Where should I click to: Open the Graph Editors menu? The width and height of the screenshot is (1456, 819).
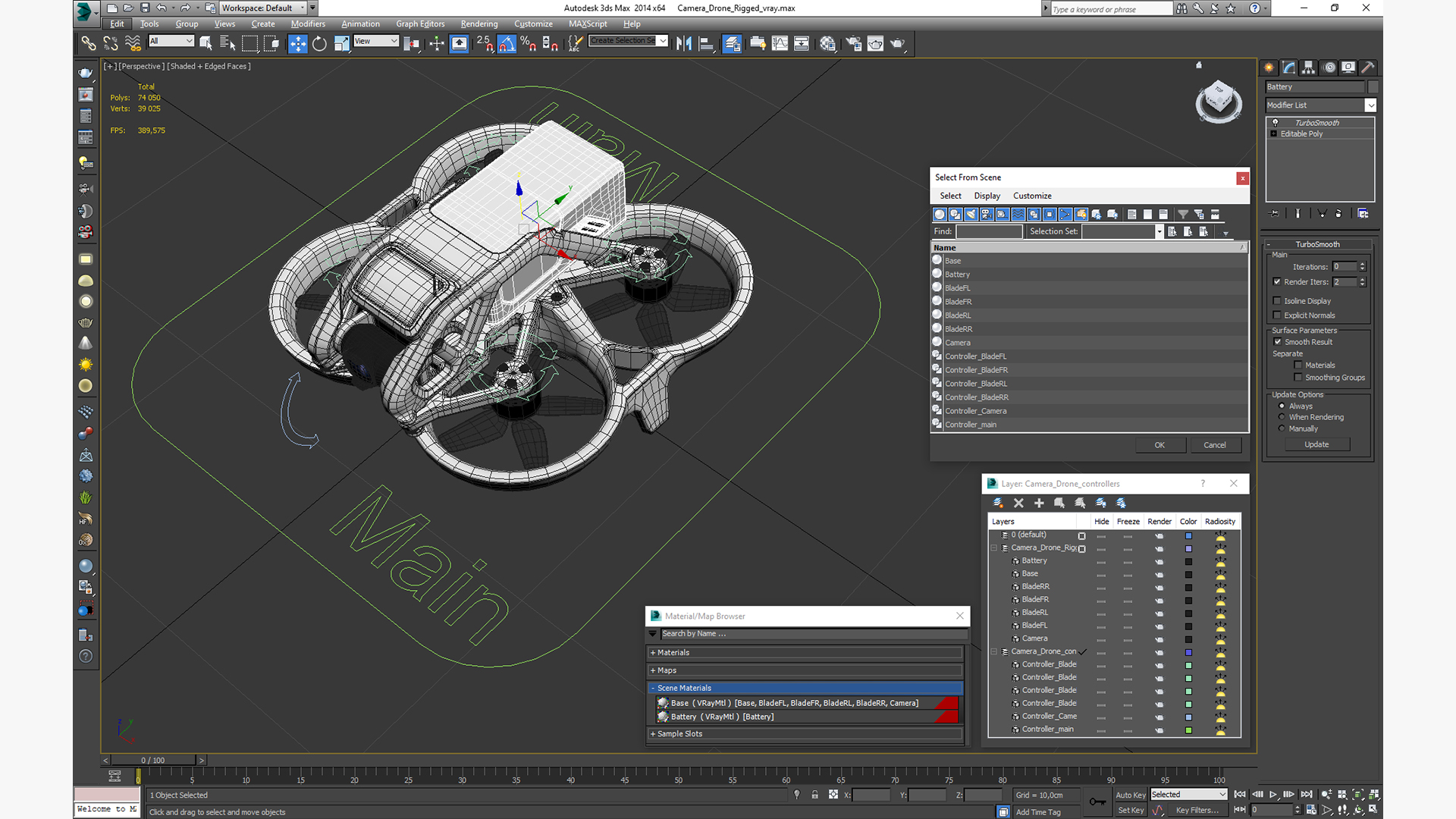[x=420, y=24]
